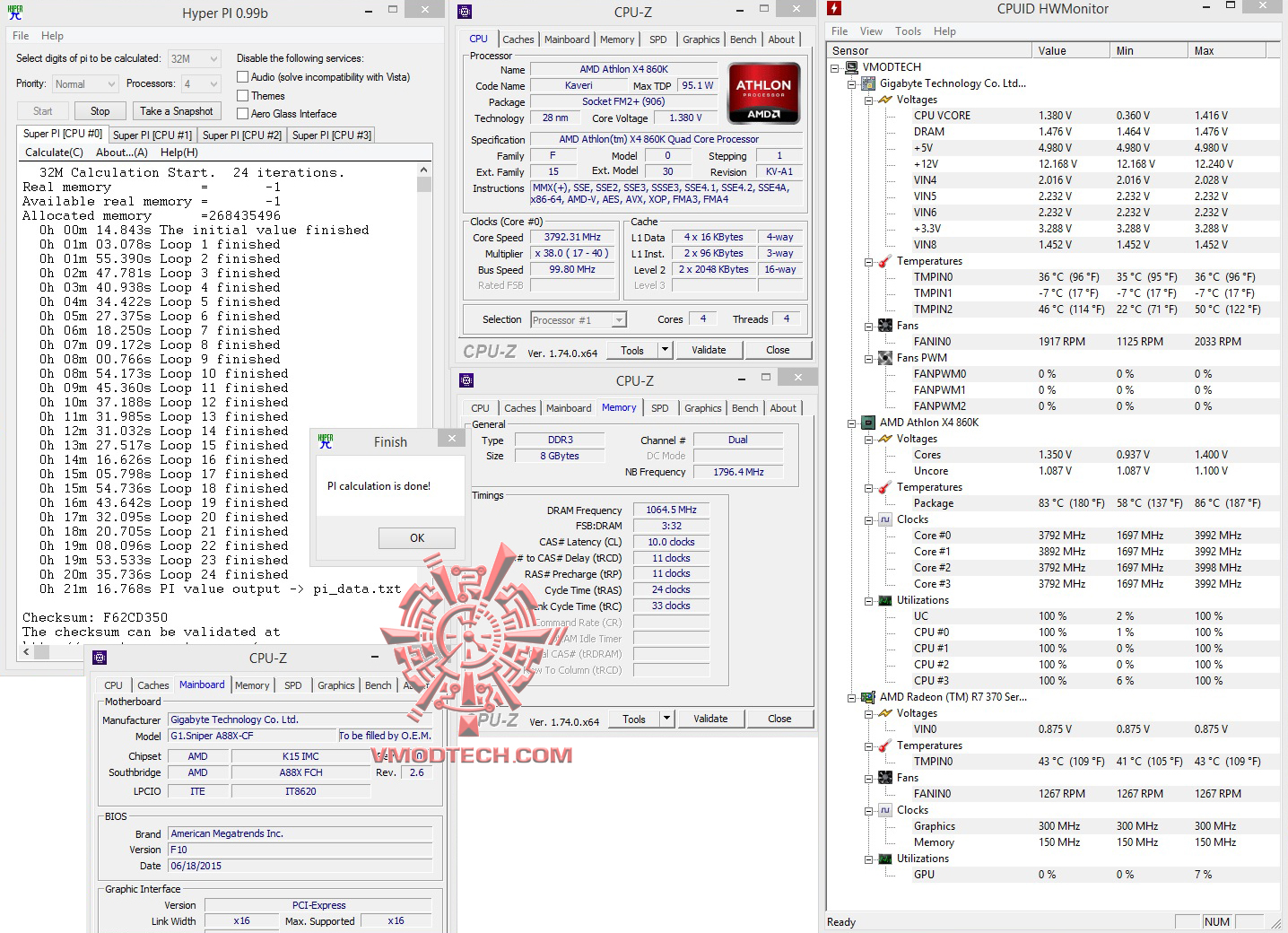1288x933 pixels.
Task: Click the Voltages icon under AMD Radeon
Action: click(x=885, y=713)
